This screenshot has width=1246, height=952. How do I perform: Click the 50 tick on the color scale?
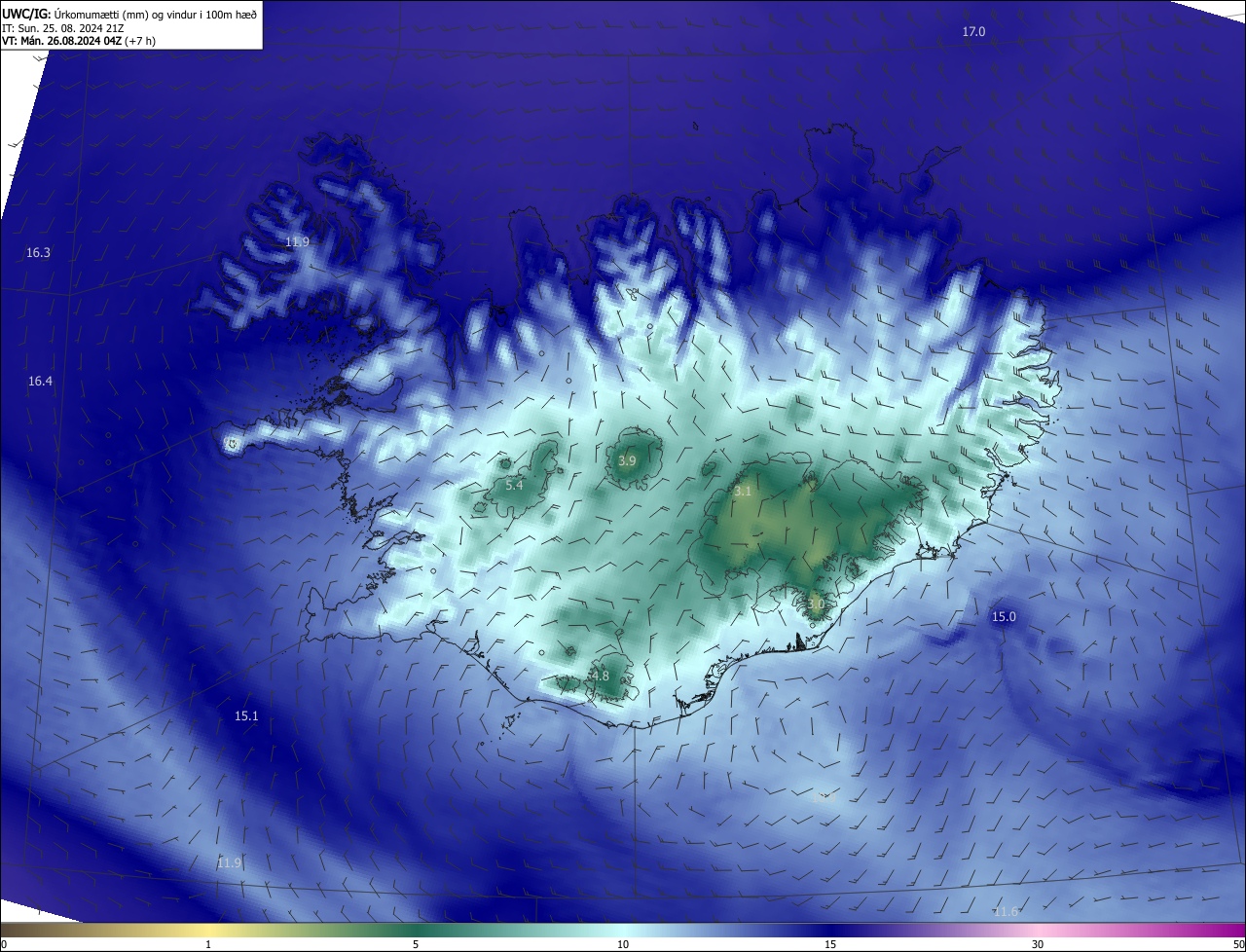[1238, 945]
